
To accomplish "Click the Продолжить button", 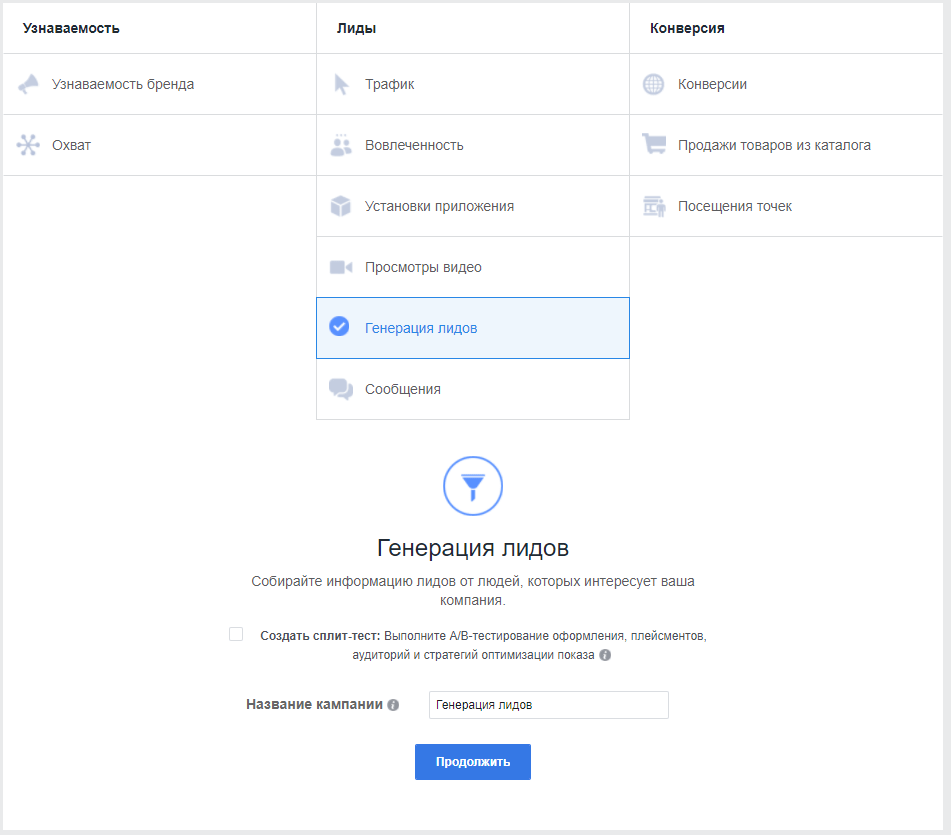I will [472, 761].
